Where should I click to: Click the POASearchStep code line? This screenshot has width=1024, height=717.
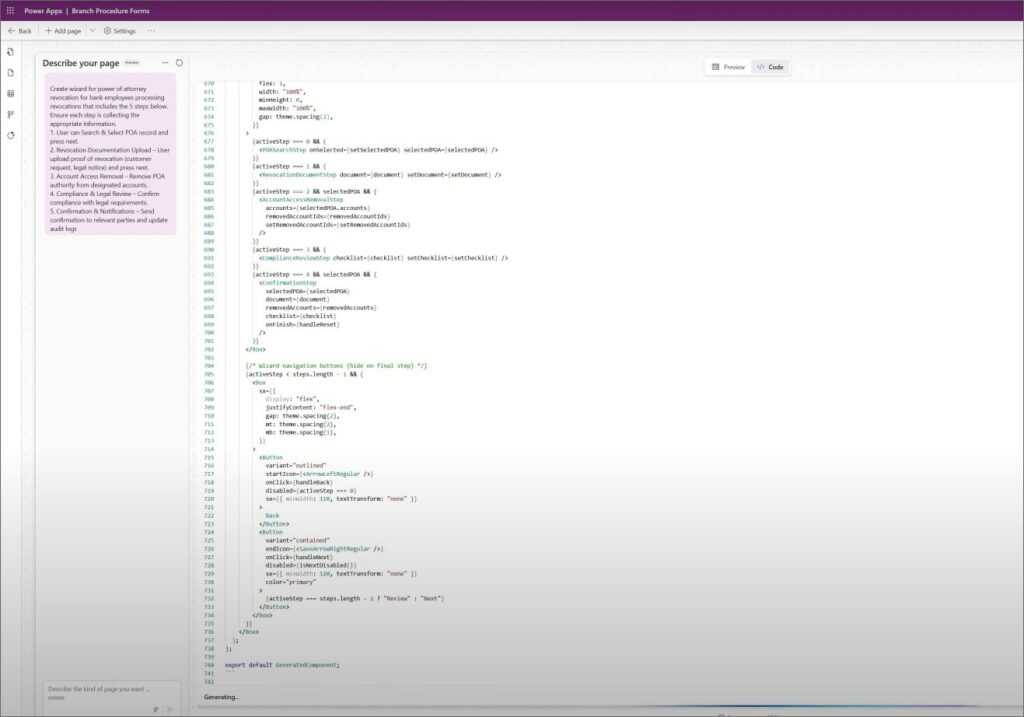[x=378, y=150]
